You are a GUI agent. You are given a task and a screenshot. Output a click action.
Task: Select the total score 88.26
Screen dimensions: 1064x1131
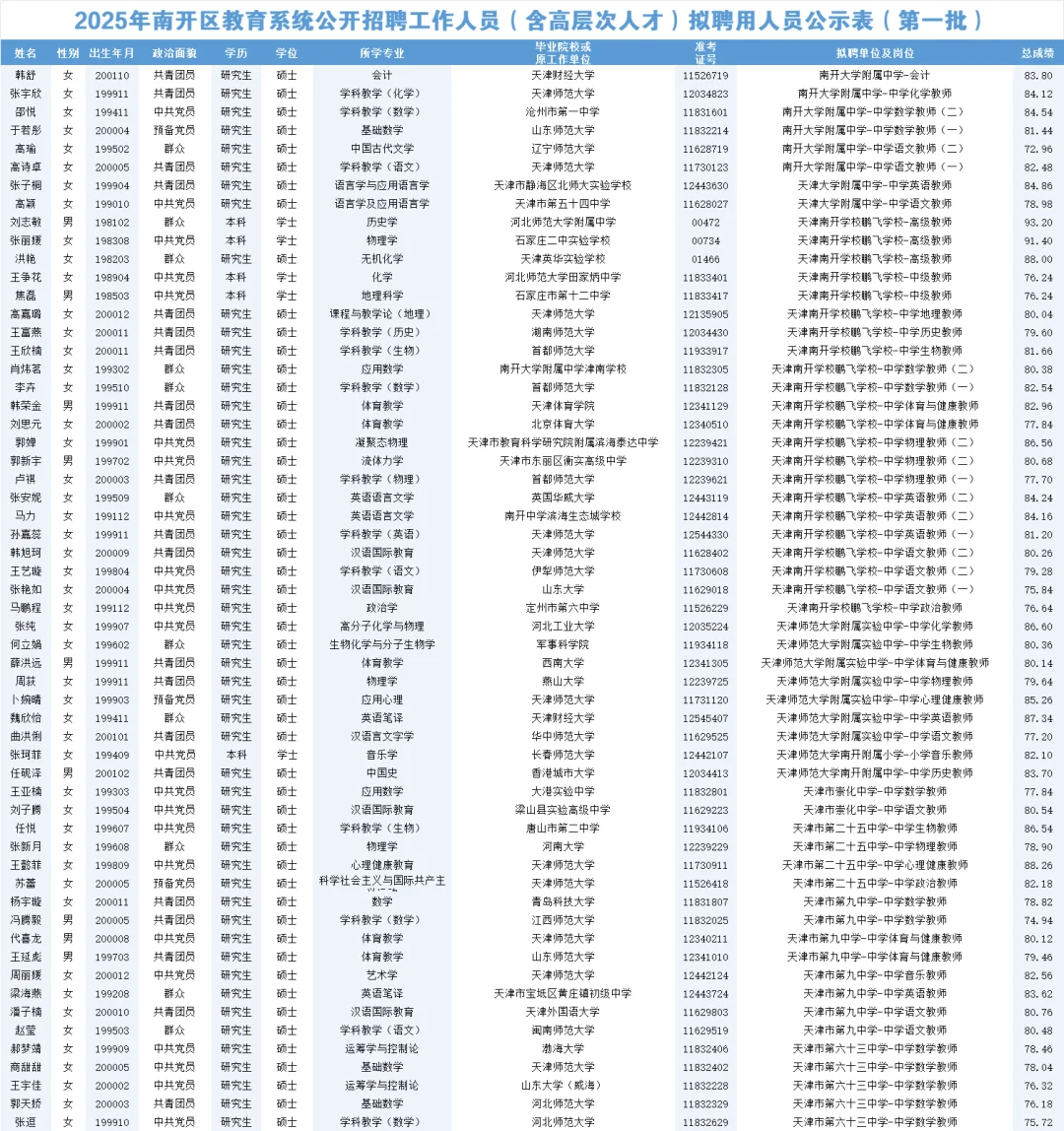pos(1038,865)
